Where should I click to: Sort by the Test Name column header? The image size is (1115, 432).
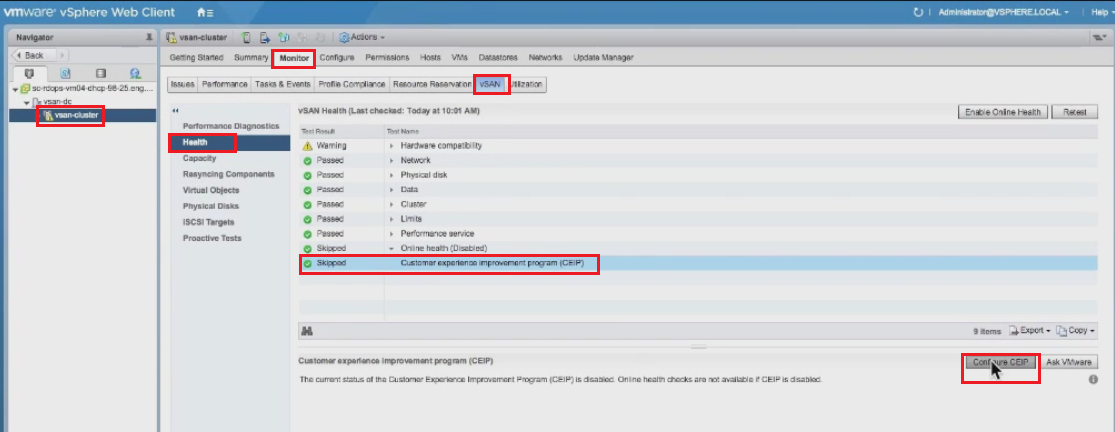[x=742, y=131]
